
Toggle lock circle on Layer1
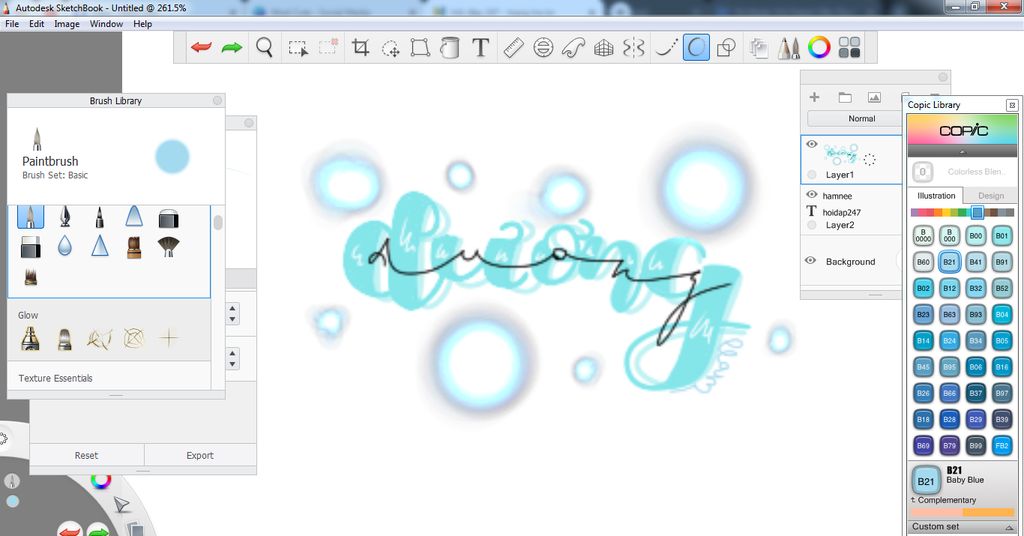coord(812,174)
